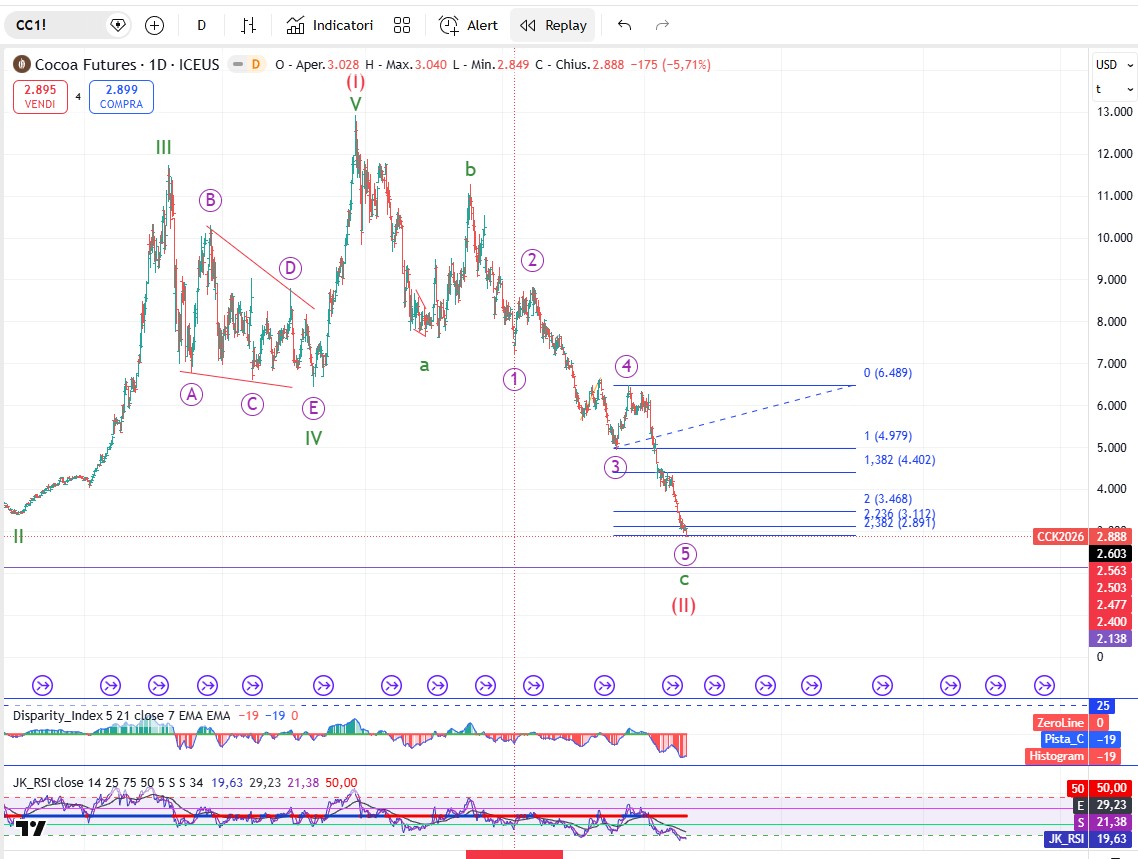
Task: Click the add symbol plus icon
Action: 154,25
